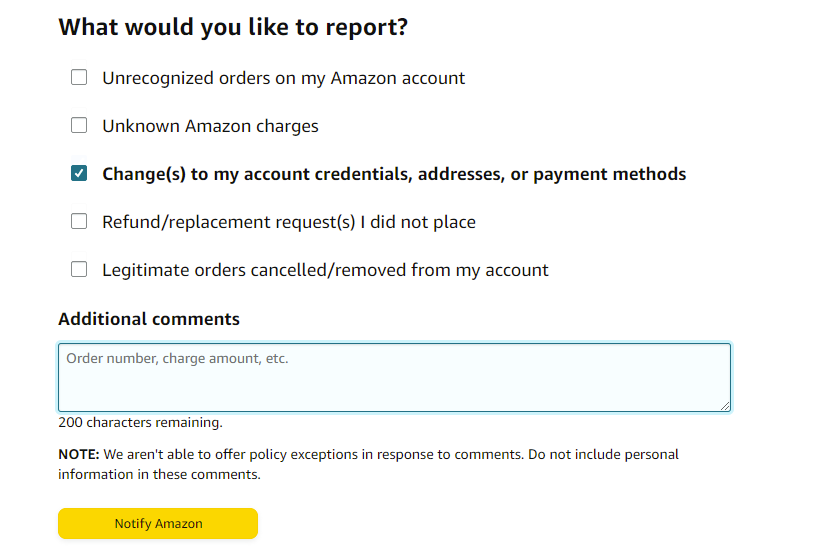Click the 'Legitimate orders cancelled/removed' label text
The image size is (825, 557).
pyautogui.click(x=325, y=270)
